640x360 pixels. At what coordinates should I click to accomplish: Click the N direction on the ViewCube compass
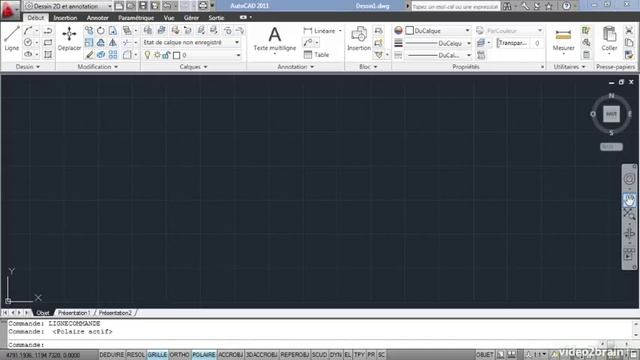(x=611, y=96)
